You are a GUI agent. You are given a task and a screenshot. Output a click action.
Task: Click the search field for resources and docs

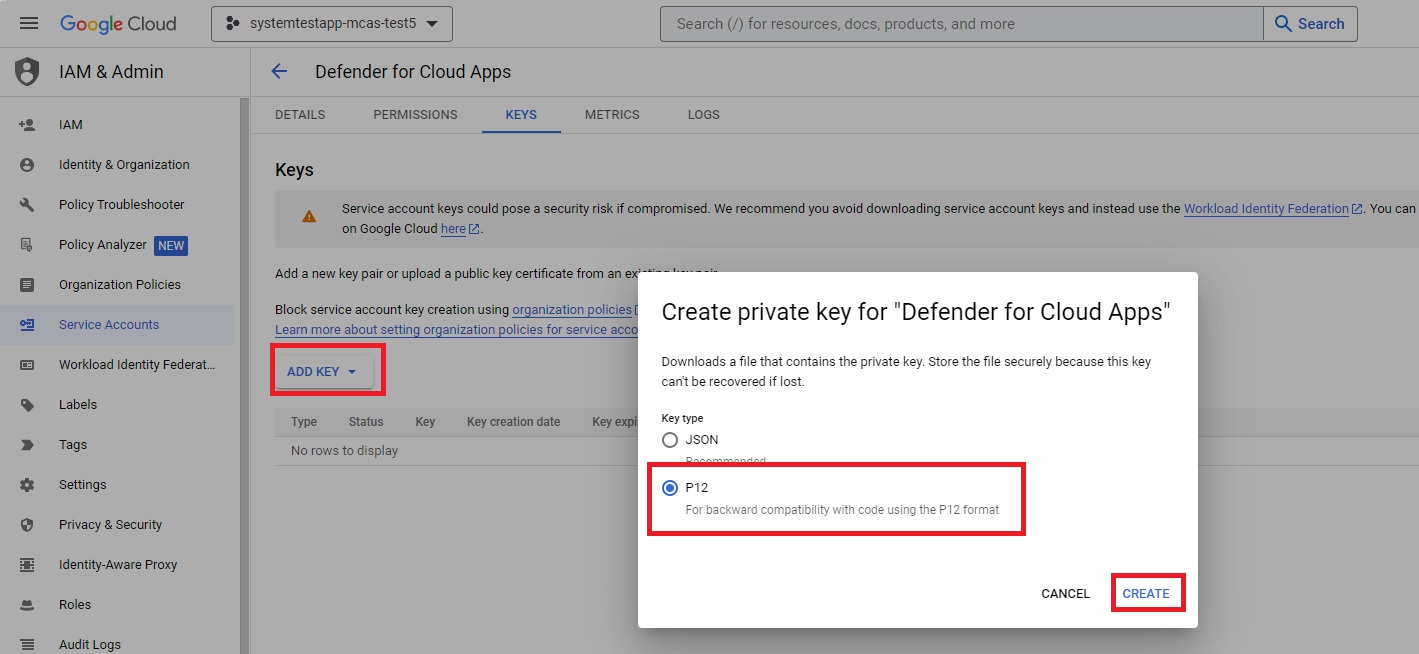[960, 24]
